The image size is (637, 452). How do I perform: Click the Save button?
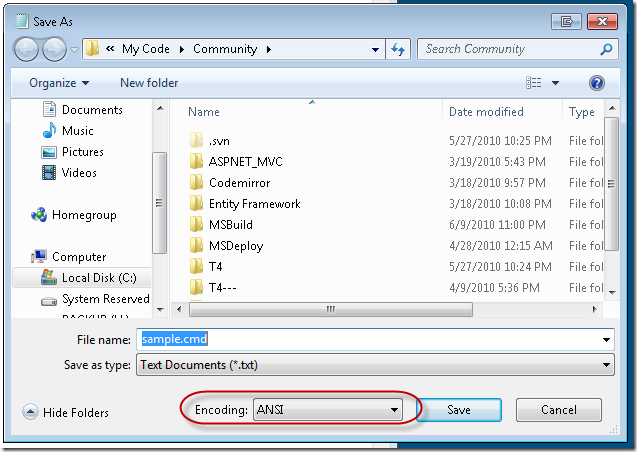pyautogui.click(x=459, y=410)
